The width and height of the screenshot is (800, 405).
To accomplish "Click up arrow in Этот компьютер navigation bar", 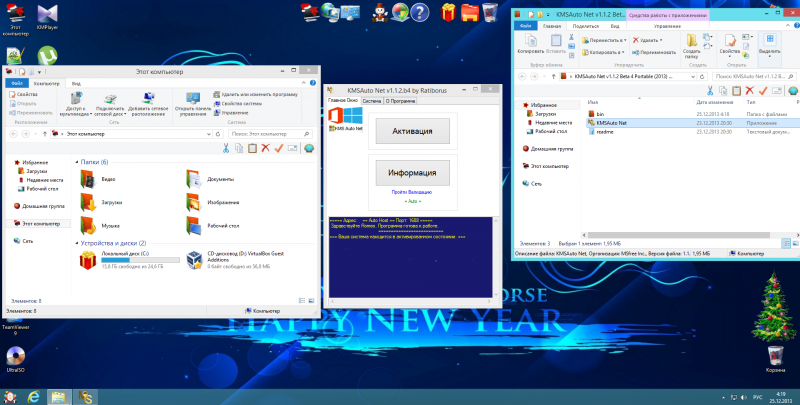I will pos(45,134).
